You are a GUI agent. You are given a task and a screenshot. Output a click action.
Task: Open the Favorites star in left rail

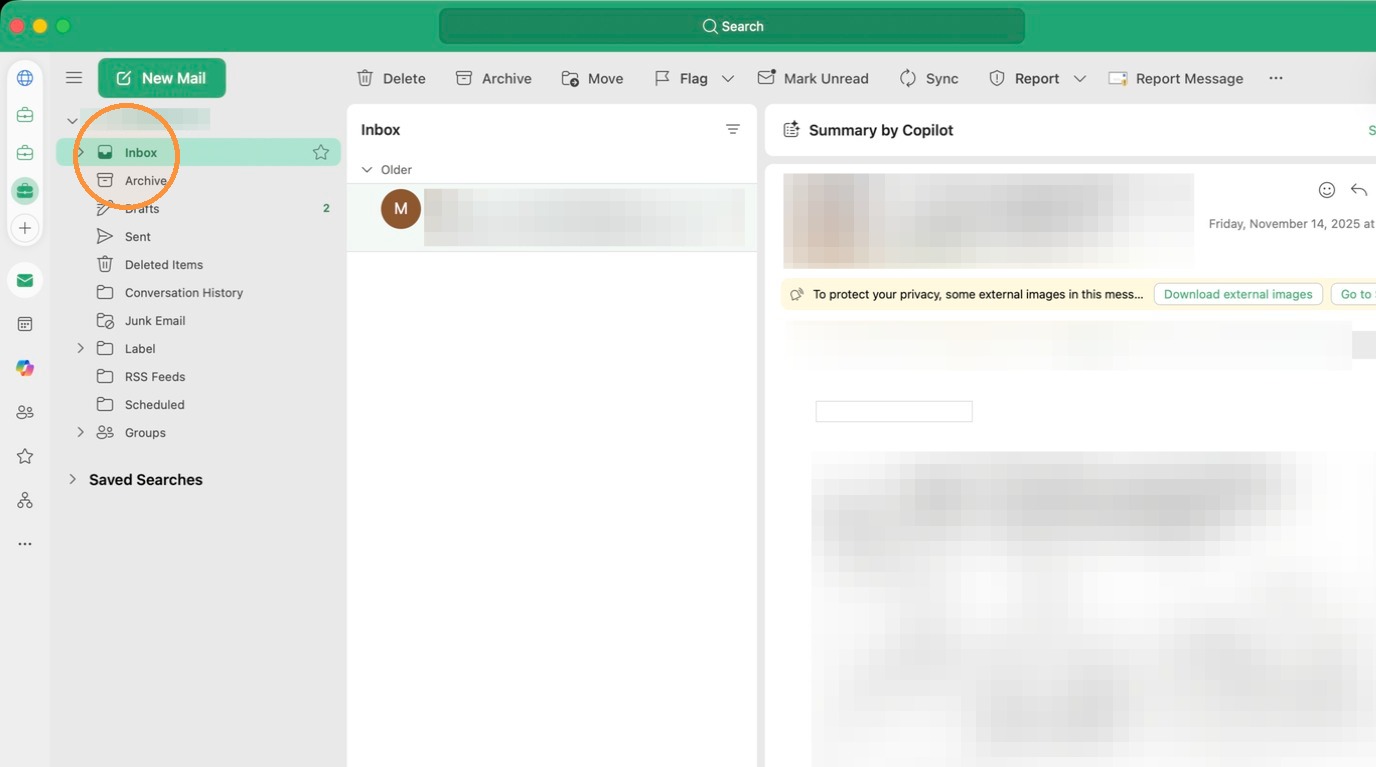point(25,456)
